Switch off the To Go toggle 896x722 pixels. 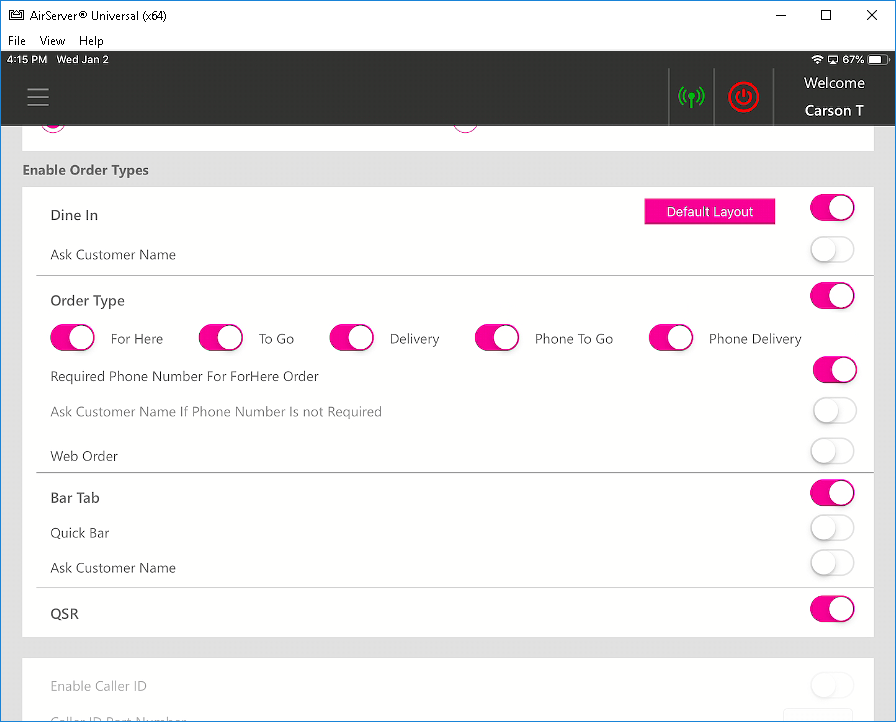tap(221, 338)
